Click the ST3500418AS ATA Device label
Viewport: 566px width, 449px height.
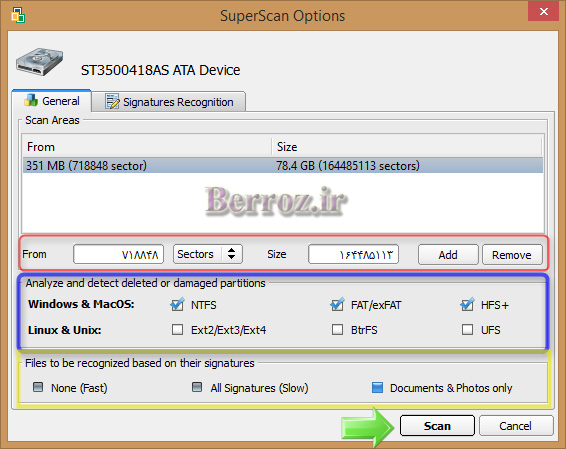coord(160,70)
